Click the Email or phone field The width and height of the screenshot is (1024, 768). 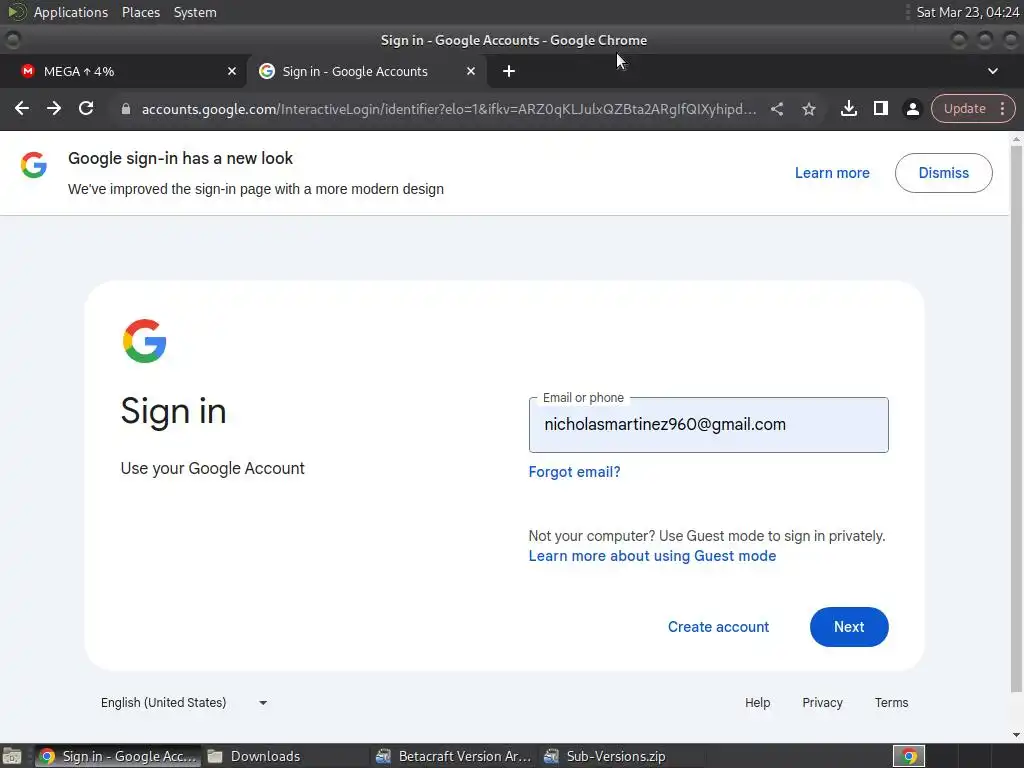[x=709, y=424]
